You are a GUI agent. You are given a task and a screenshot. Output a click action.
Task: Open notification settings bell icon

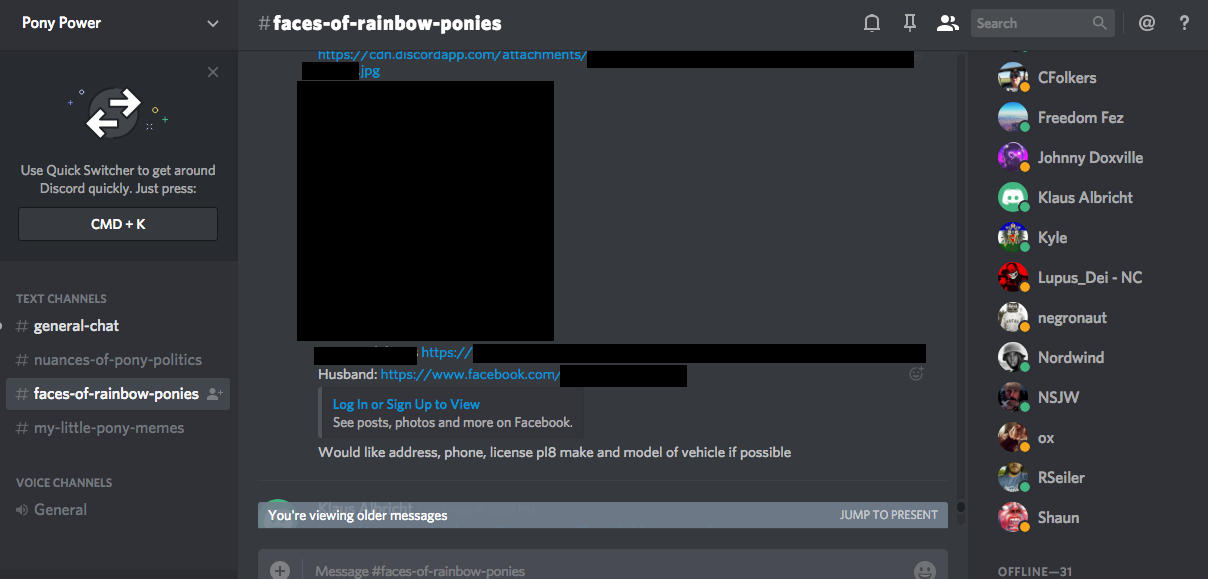872,23
